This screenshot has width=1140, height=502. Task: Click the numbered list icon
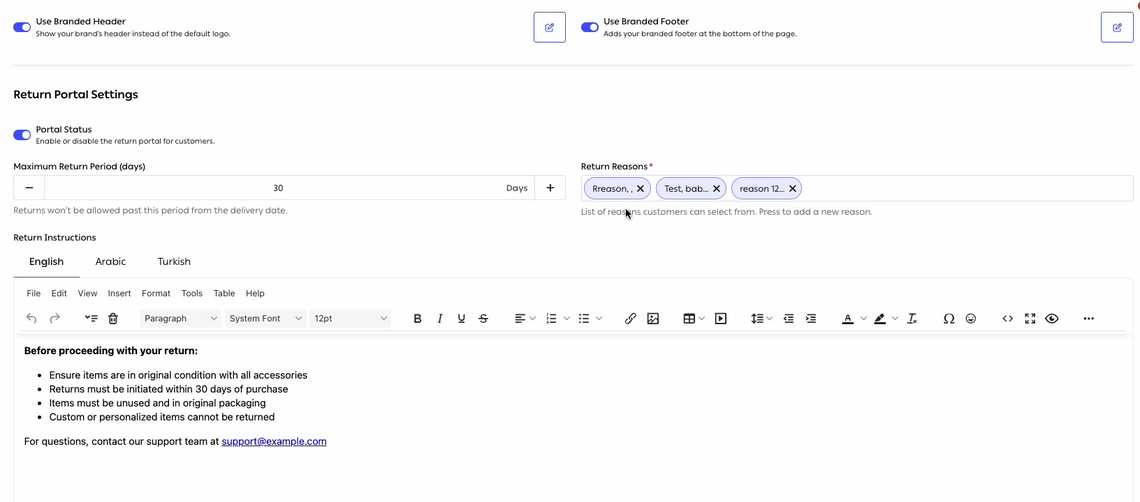[x=551, y=319]
